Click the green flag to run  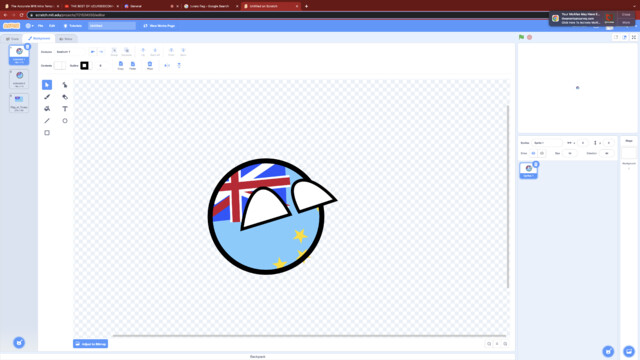pos(521,37)
